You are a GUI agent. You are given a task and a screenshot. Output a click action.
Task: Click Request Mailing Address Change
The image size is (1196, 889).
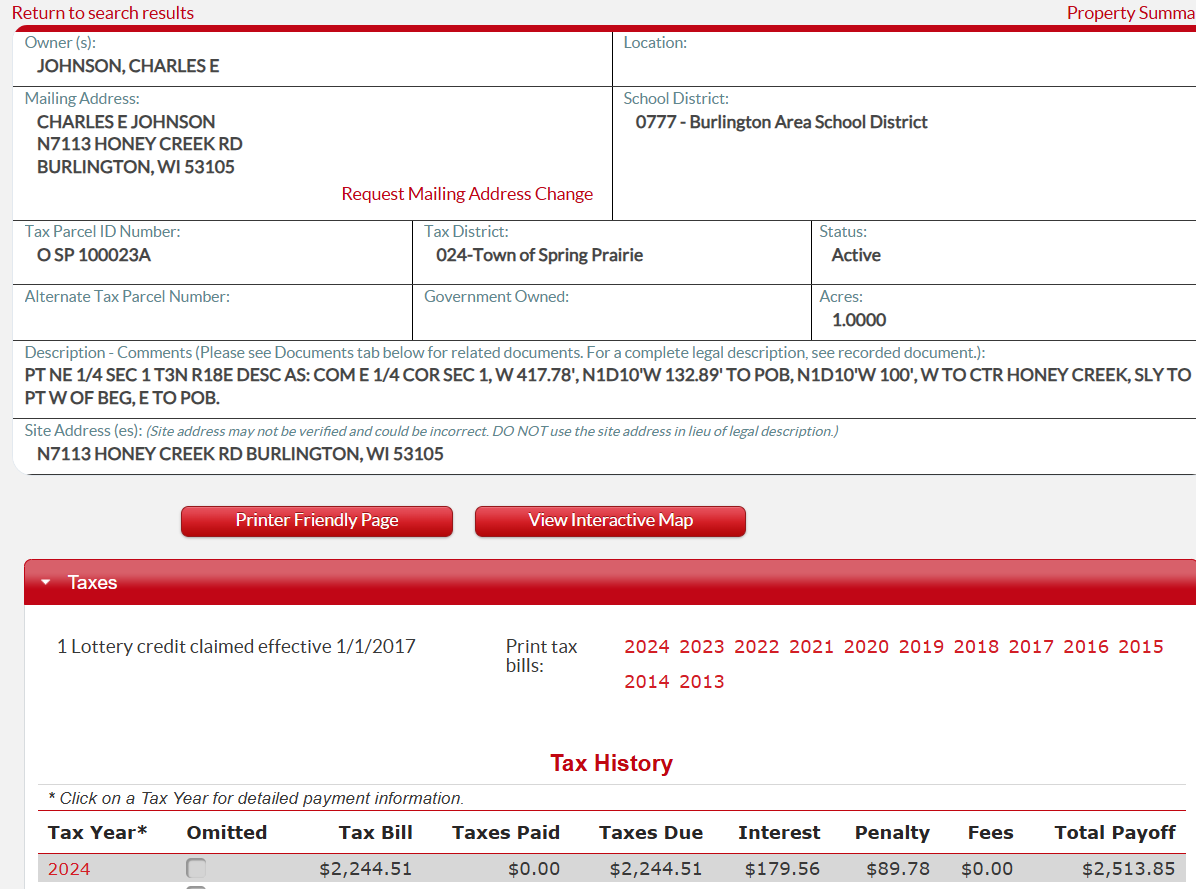pos(467,194)
